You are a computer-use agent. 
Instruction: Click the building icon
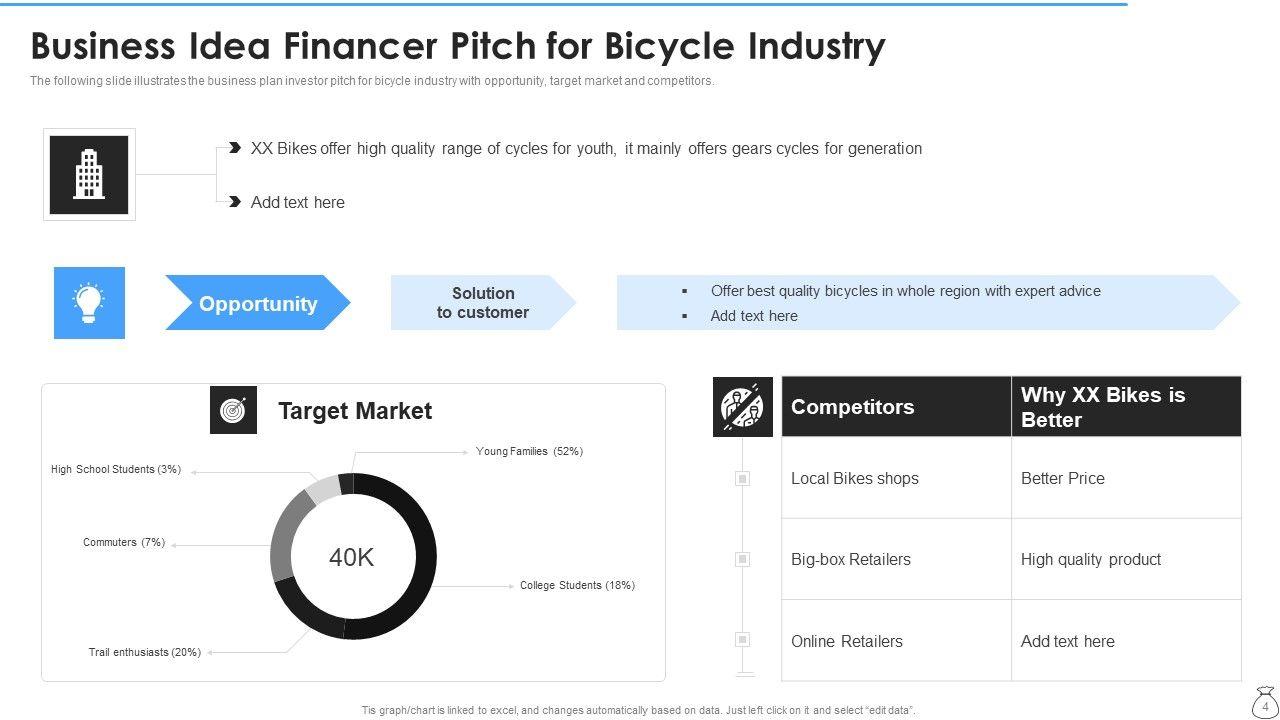(x=89, y=174)
